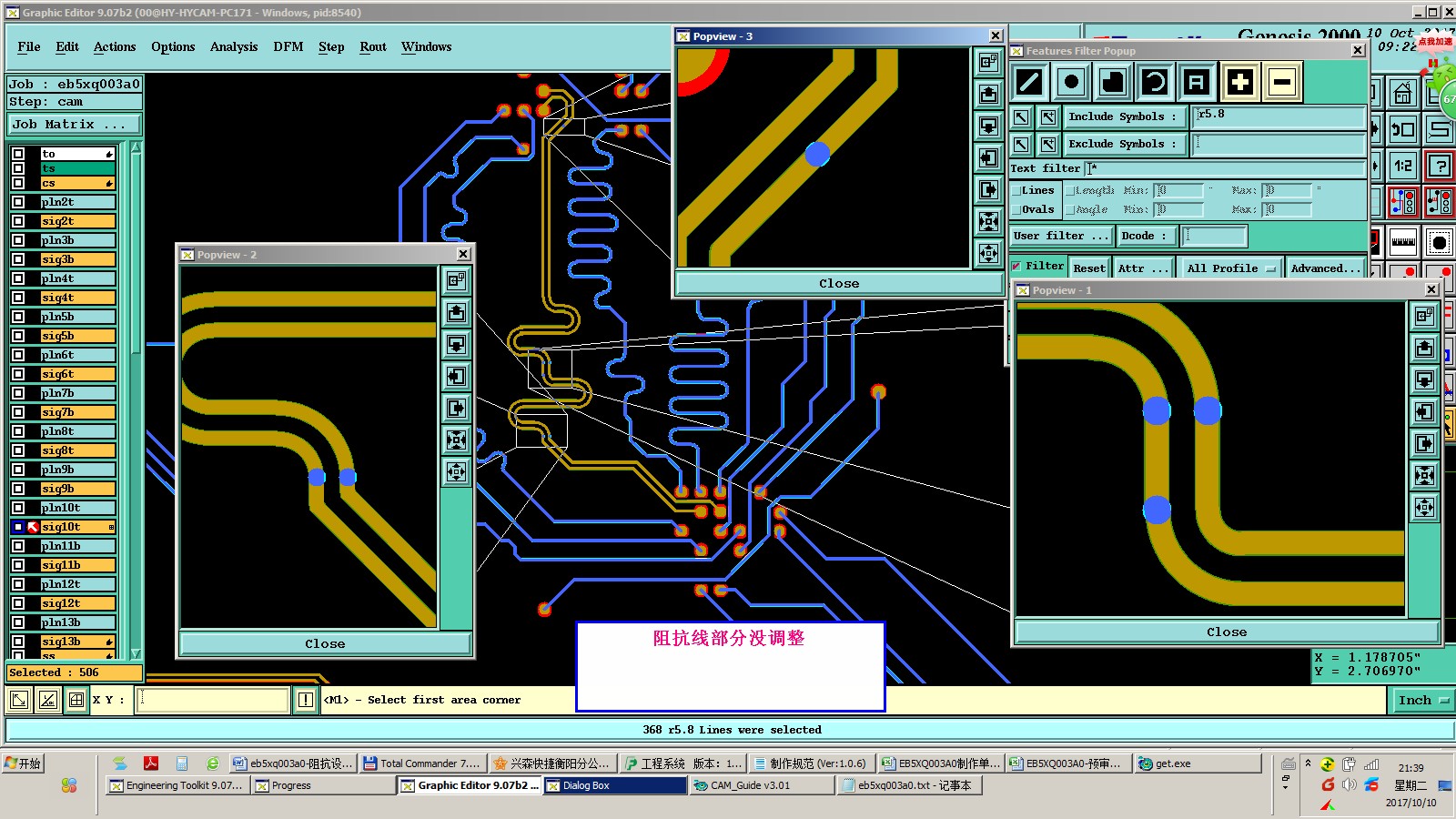
Task: Enable the Lines checkbox in Features Filter
Action: (x=1016, y=191)
